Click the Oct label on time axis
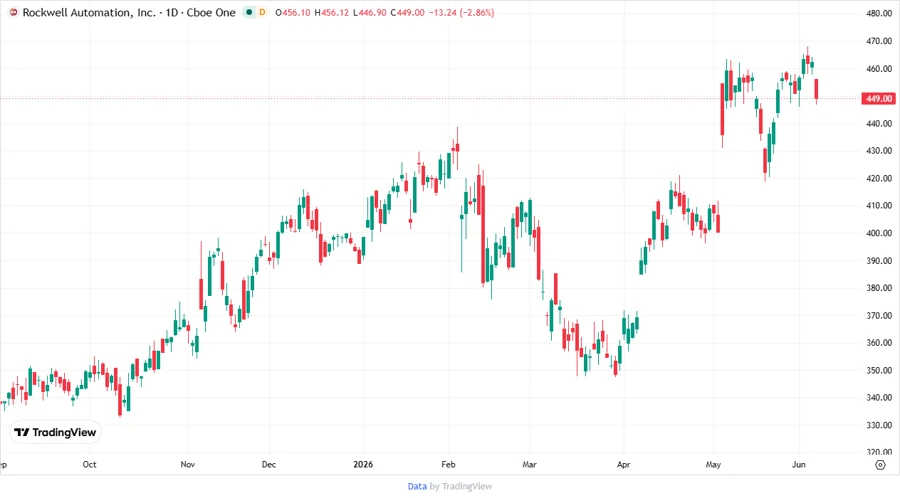 point(90,464)
